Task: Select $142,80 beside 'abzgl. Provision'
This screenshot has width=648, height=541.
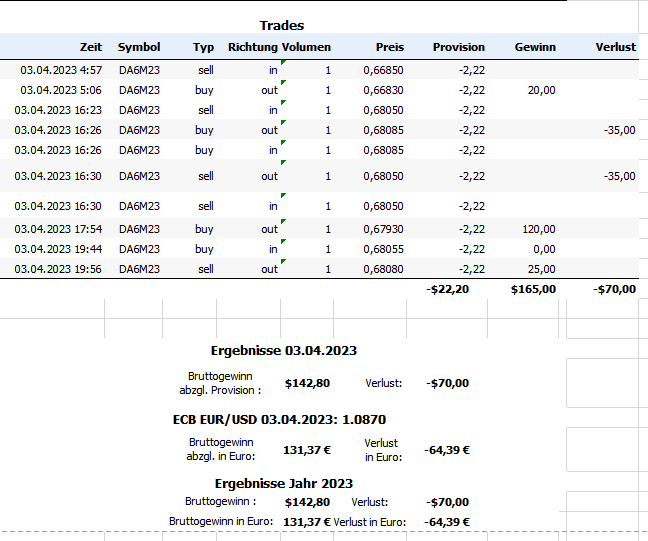Action: click(x=307, y=383)
